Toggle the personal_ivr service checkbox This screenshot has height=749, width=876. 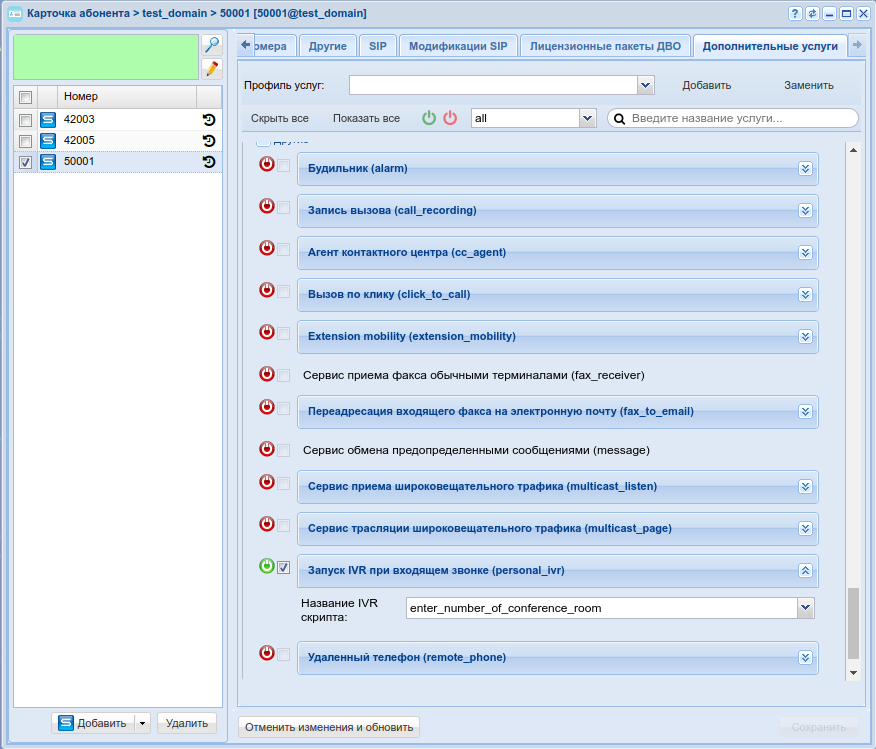[284, 568]
